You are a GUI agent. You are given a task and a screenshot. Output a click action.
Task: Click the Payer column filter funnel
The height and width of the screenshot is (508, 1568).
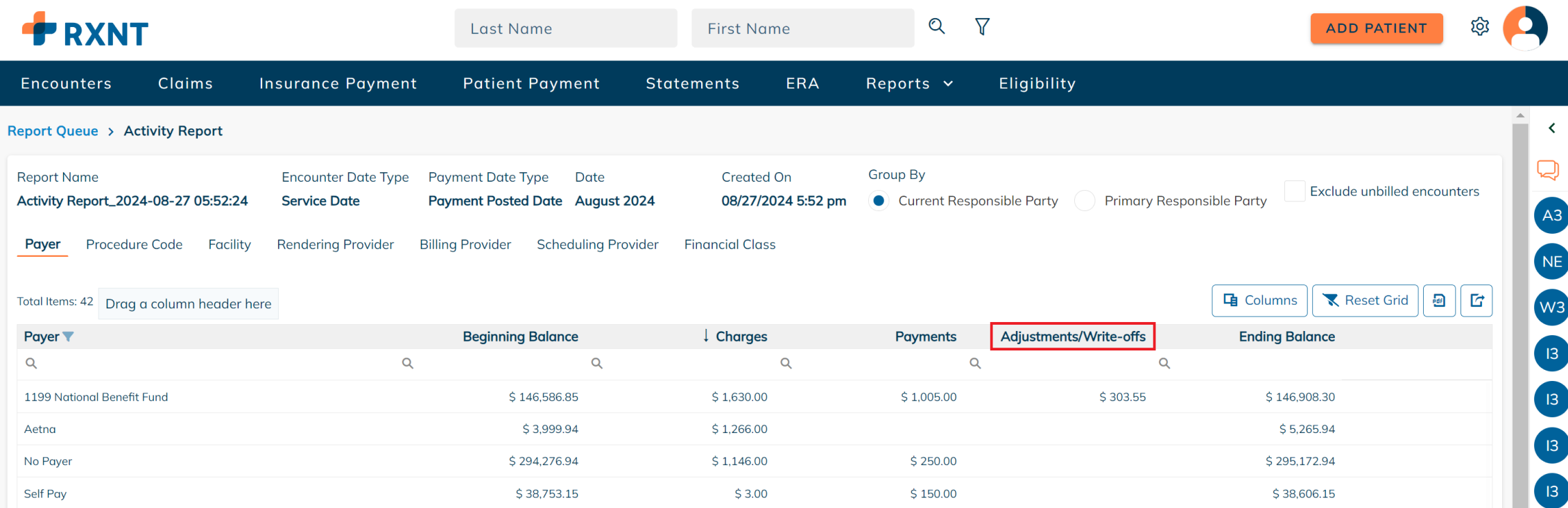[68, 337]
